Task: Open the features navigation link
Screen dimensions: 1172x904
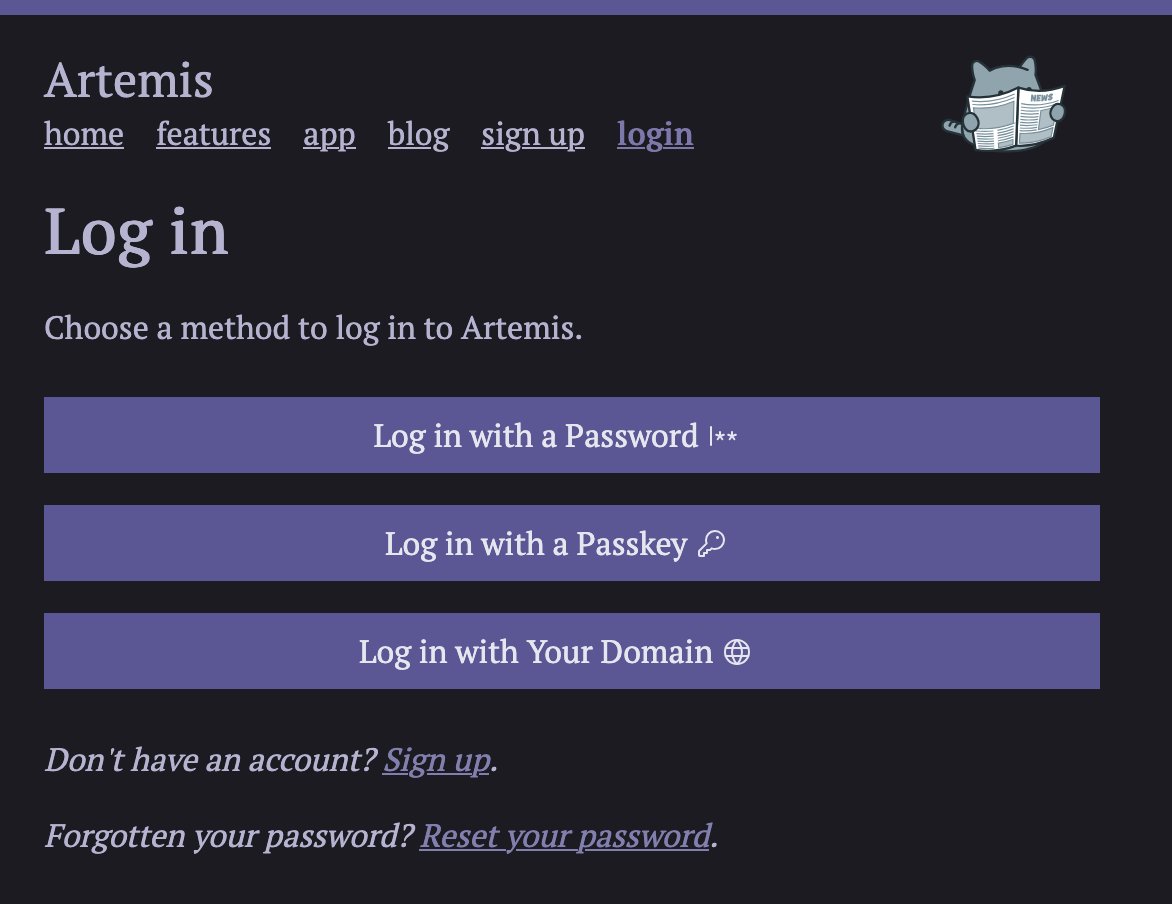Action: [x=213, y=134]
